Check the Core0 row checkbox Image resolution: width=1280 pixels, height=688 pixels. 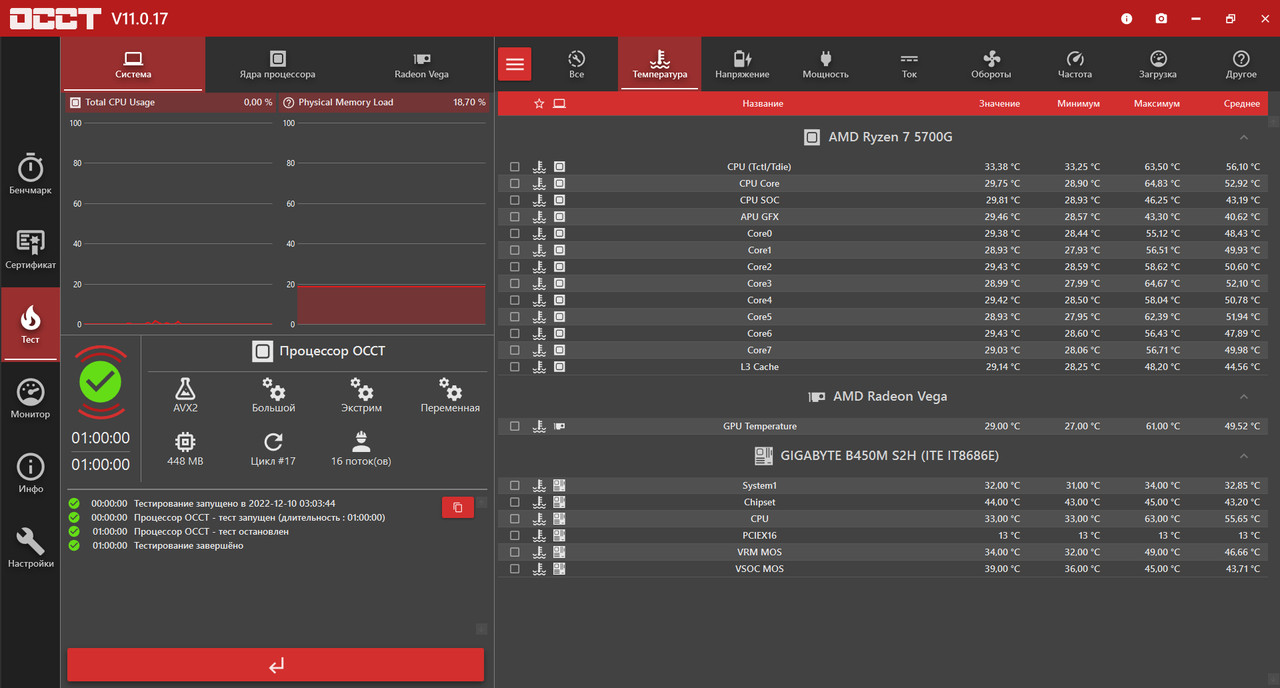[x=515, y=233]
